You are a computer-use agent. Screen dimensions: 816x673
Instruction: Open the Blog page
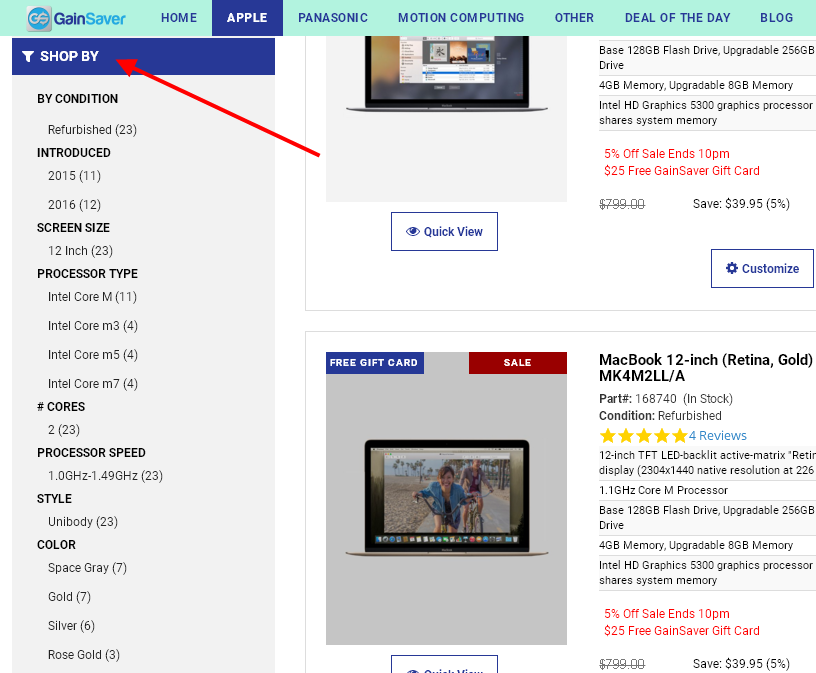coord(776,18)
